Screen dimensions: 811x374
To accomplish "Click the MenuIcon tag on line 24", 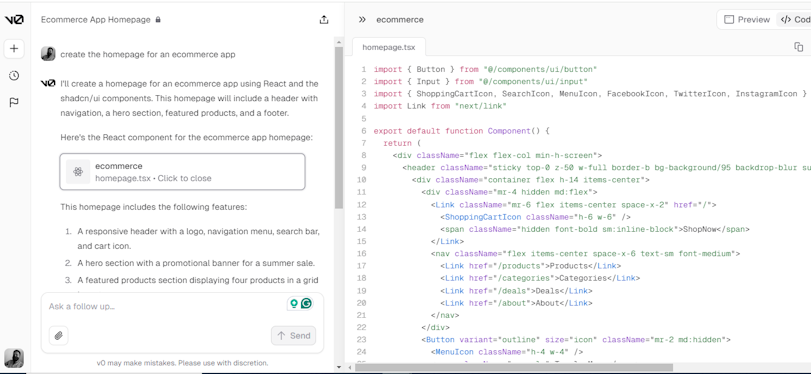I will point(507,352).
